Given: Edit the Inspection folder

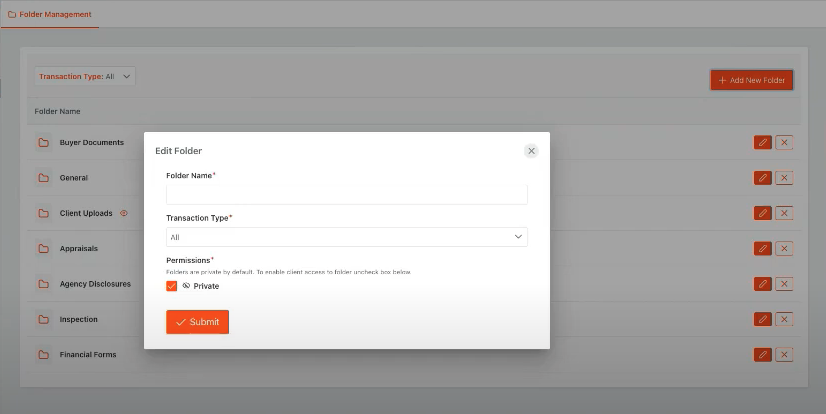Looking at the screenshot, I should coord(762,319).
